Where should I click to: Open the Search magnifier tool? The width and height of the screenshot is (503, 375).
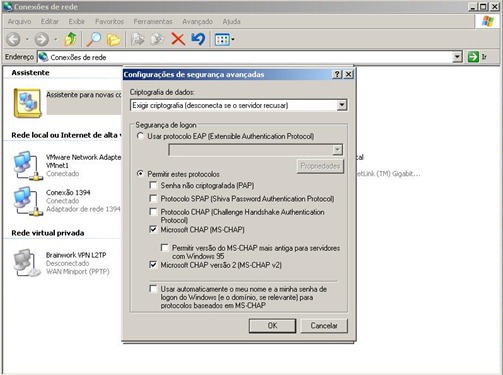[x=94, y=39]
